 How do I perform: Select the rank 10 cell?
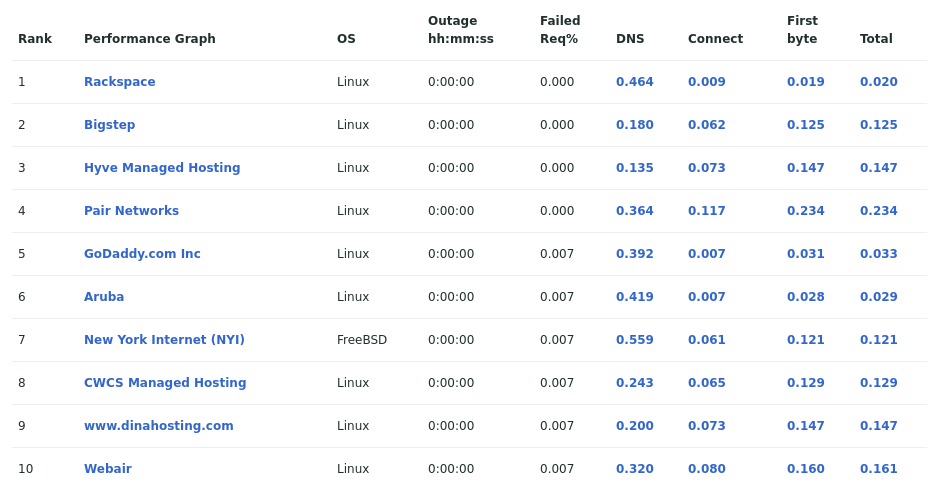25,468
